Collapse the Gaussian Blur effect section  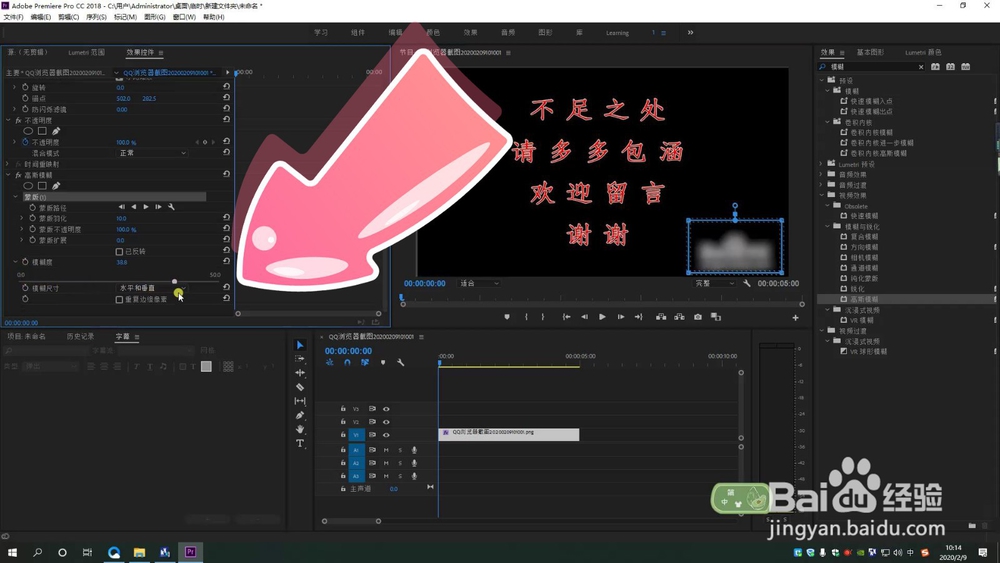(x=9, y=175)
